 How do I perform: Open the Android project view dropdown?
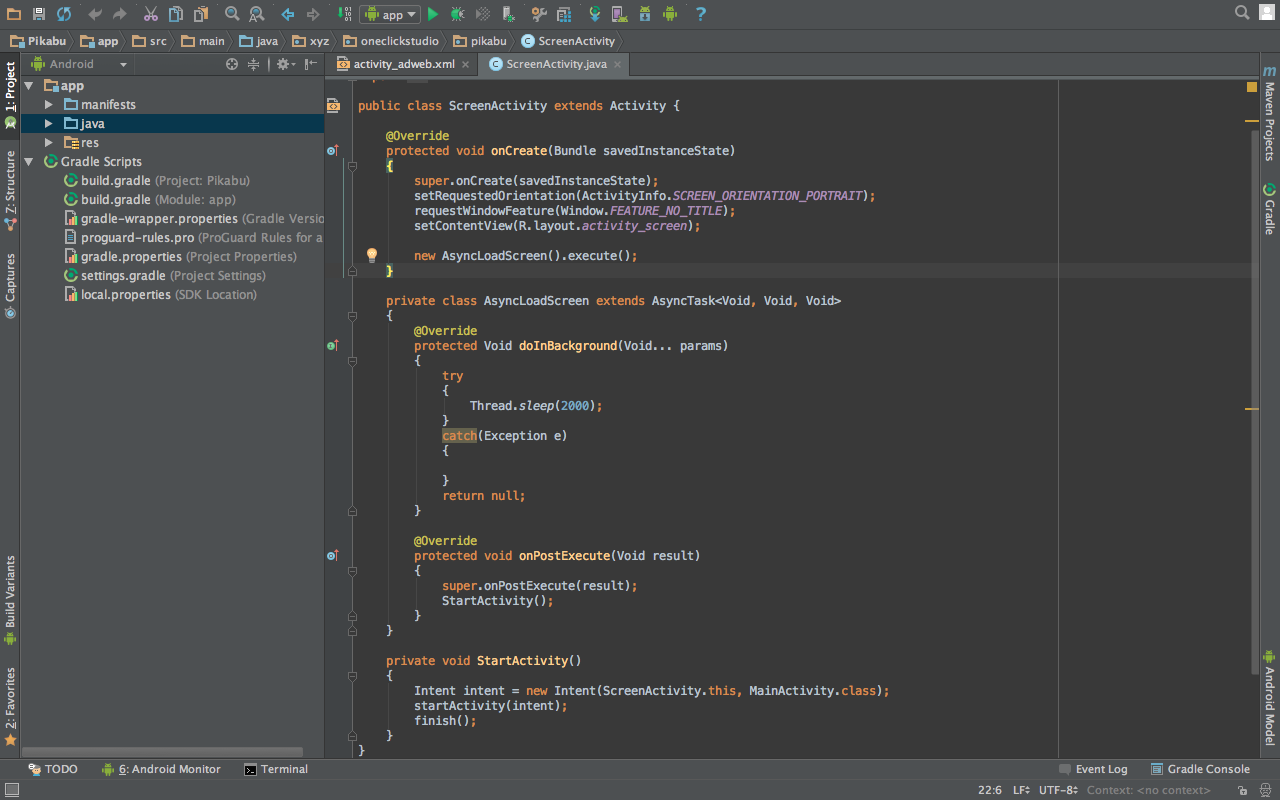pyautogui.click(x=80, y=64)
